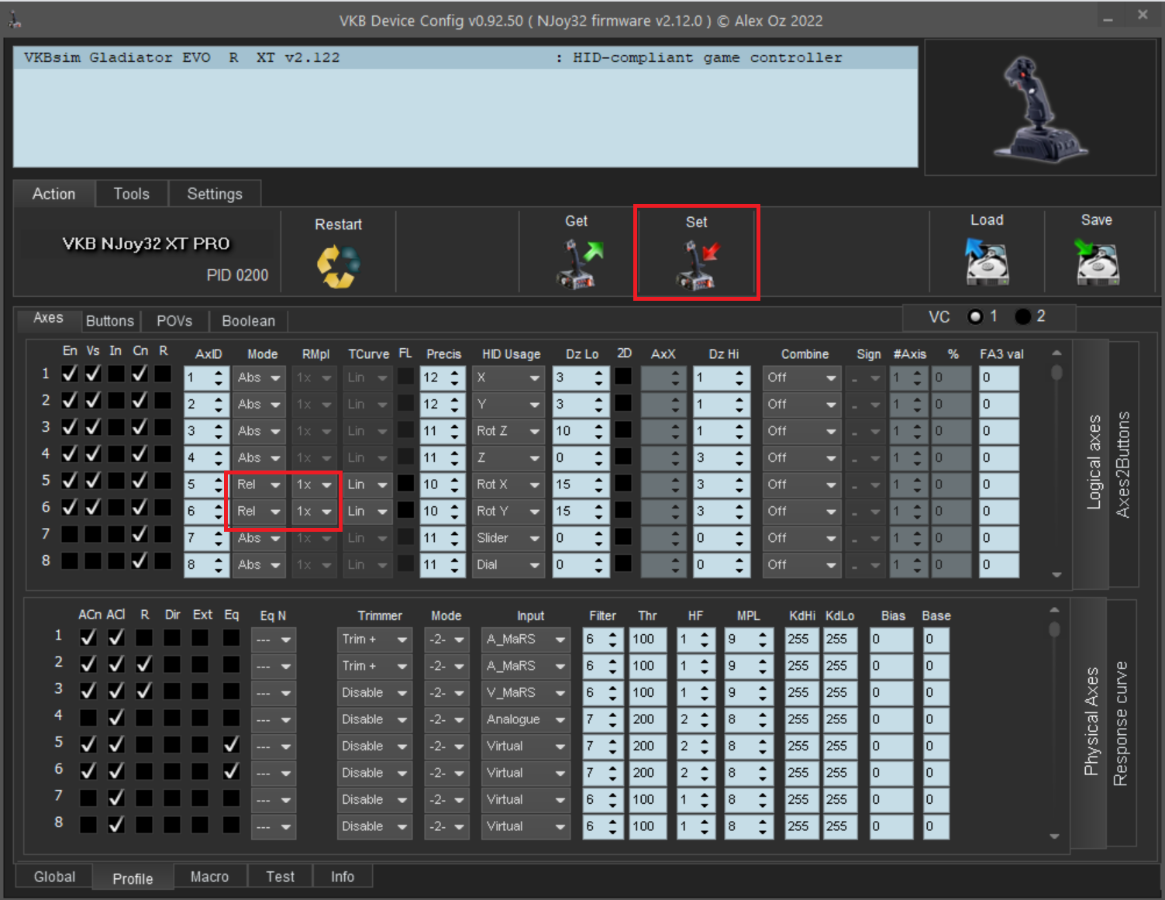Image resolution: width=1165 pixels, height=900 pixels.
Task: Toggle ACn checkbox for physical axis 1
Action: click(x=88, y=638)
